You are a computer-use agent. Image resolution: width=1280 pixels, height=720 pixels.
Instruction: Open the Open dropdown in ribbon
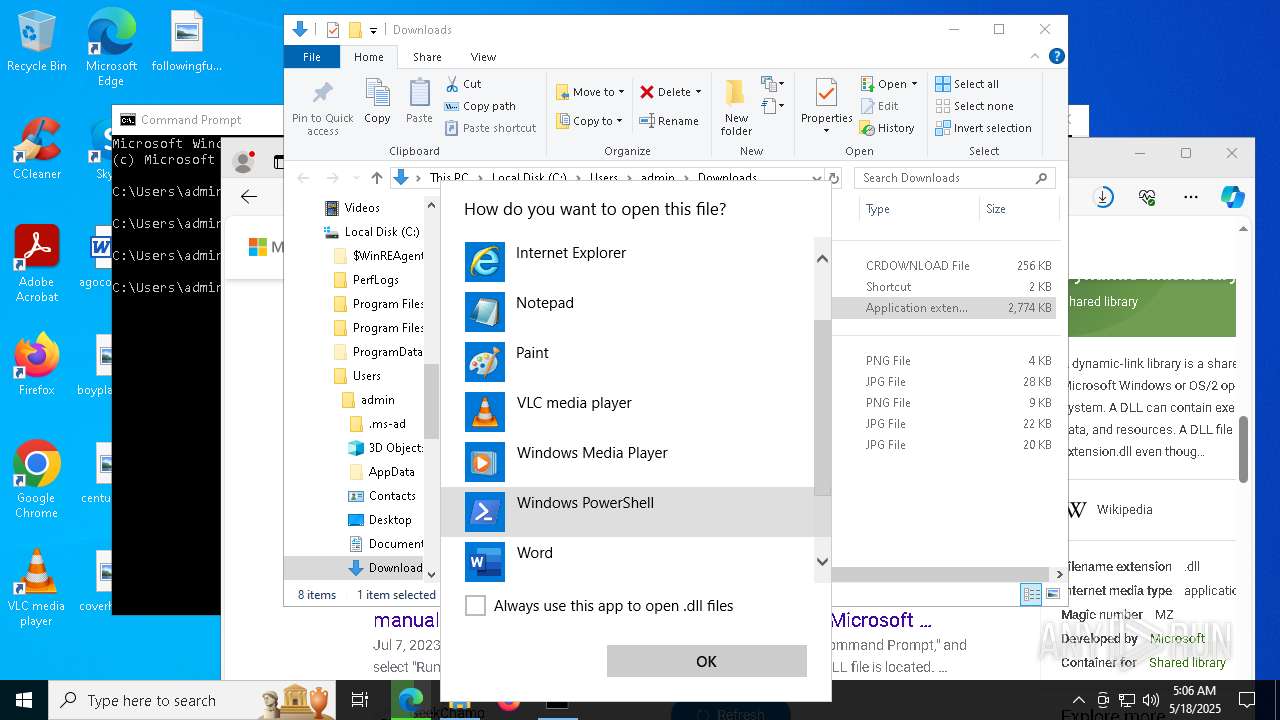(889, 84)
